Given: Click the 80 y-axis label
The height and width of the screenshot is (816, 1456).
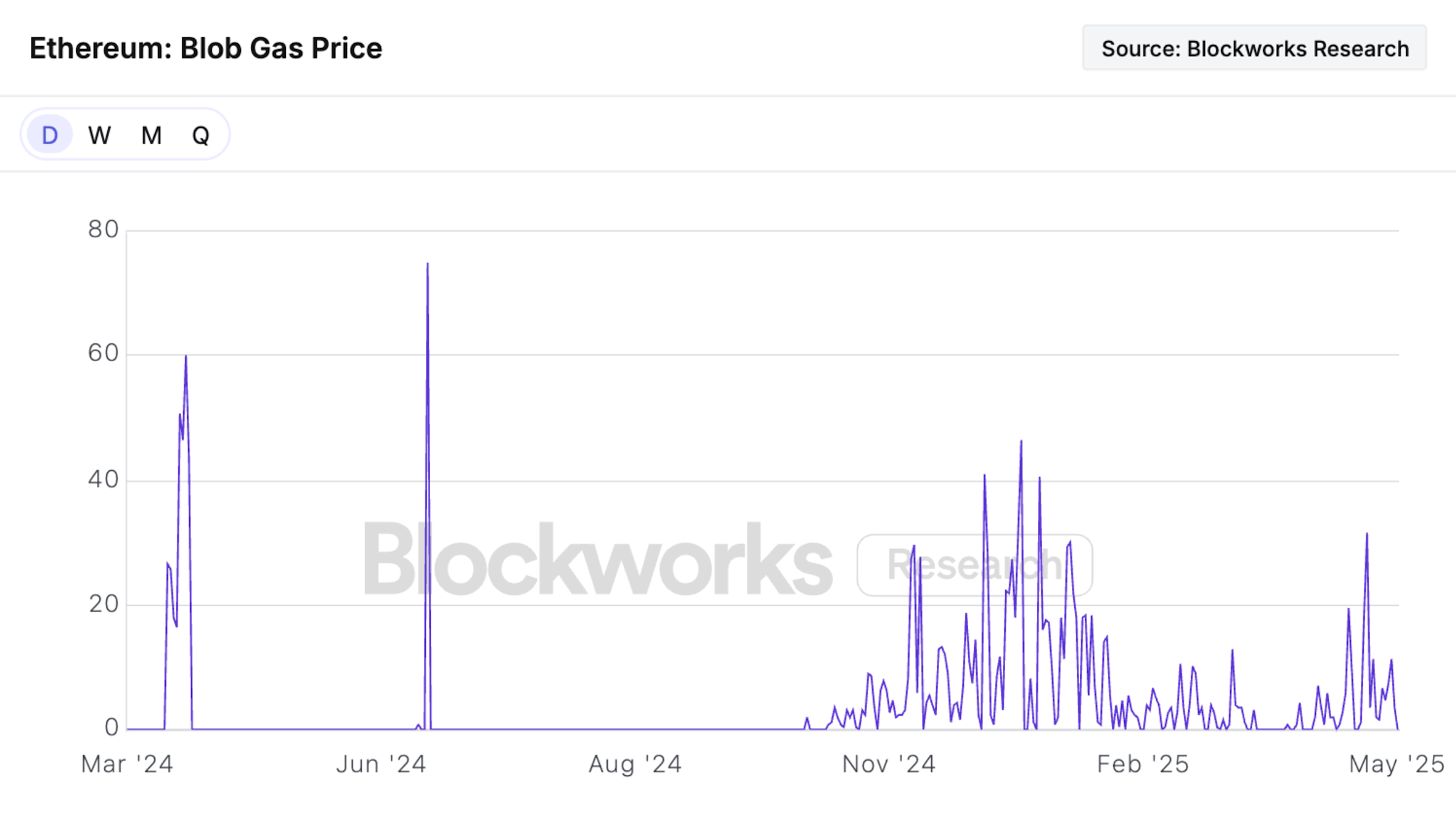Looking at the screenshot, I should [103, 229].
